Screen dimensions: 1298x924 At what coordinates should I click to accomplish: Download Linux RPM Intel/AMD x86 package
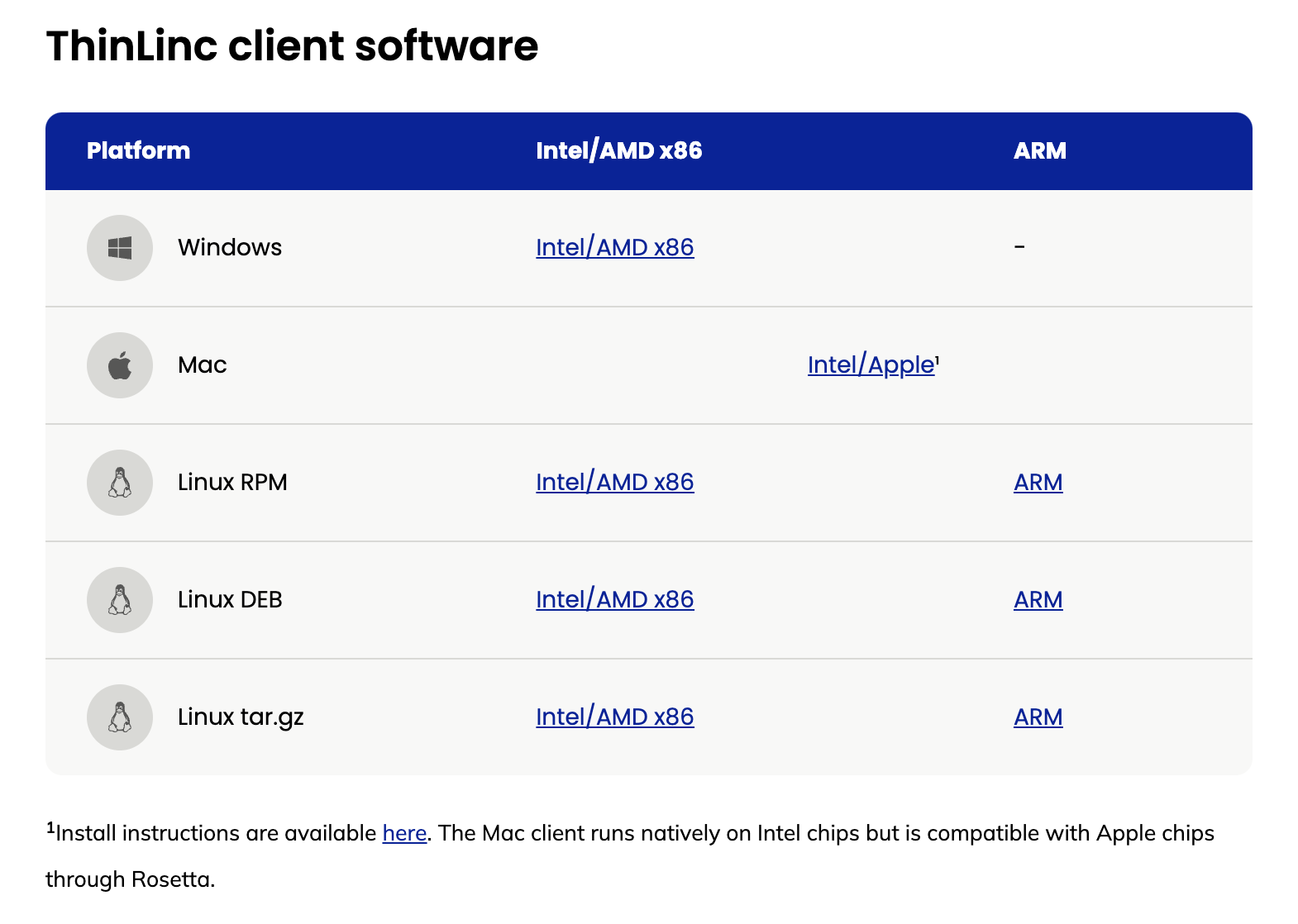pyautogui.click(x=615, y=482)
